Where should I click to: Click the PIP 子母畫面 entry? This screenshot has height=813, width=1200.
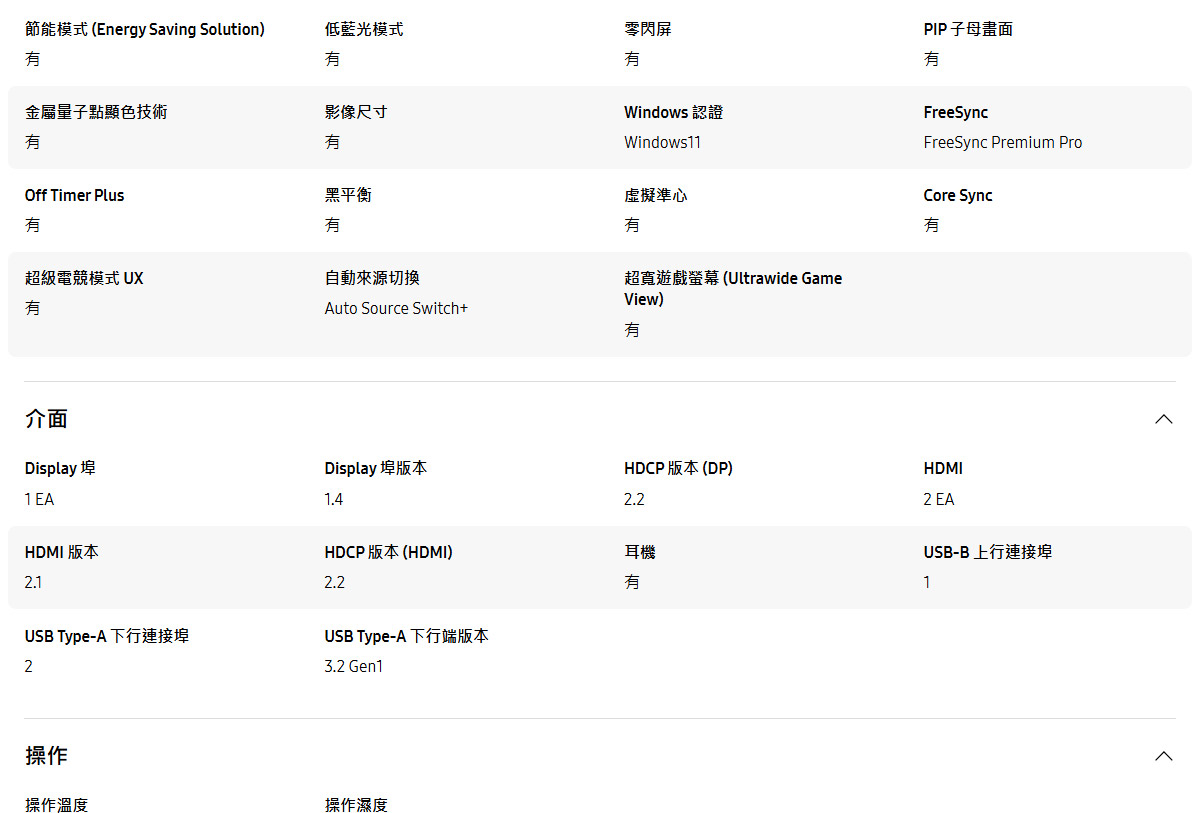pyautogui.click(x=967, y=29)
